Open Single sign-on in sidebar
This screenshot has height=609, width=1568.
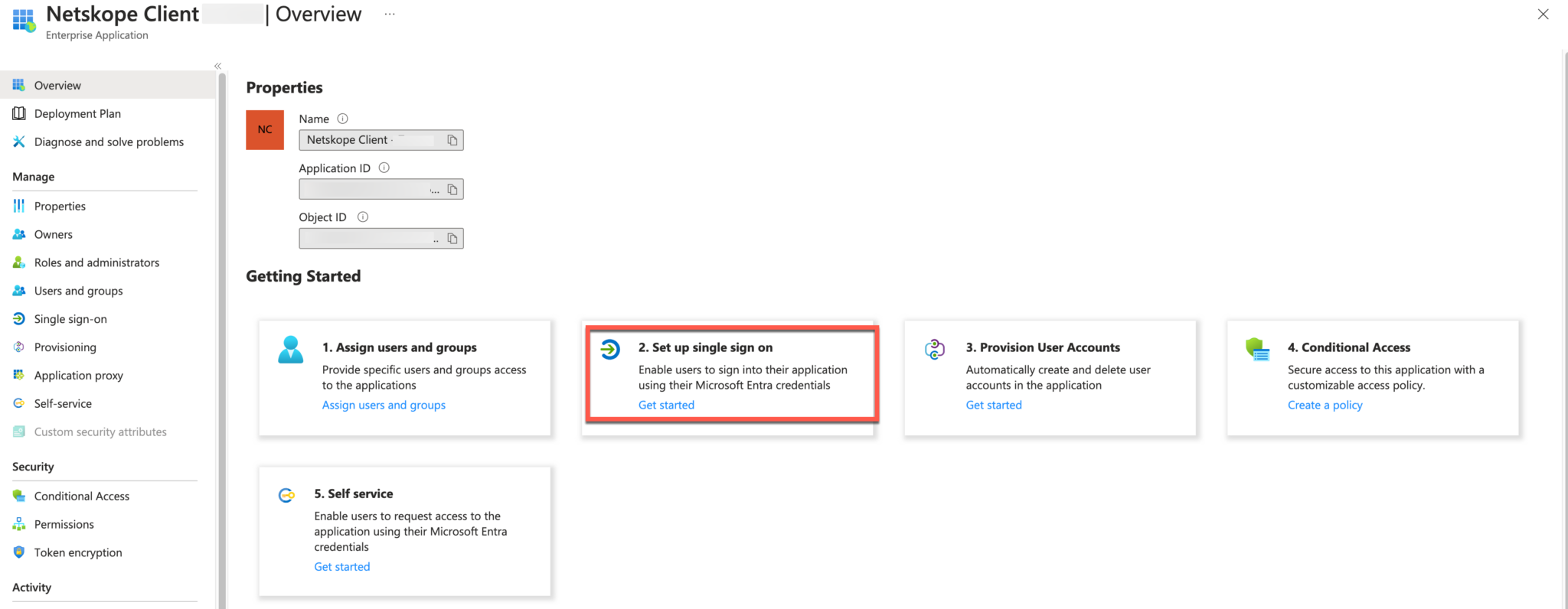pyautogui.click(x=70, y=319)
